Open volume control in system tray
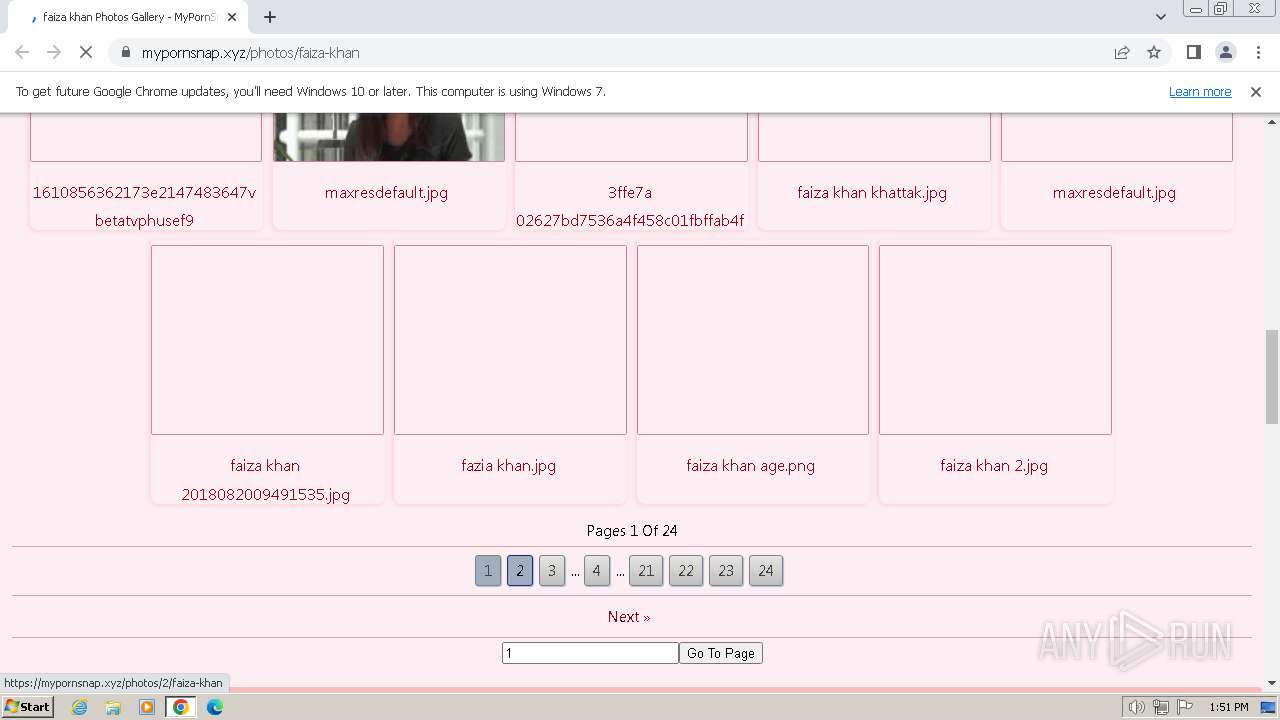Image resolution: width=1280 pixels, height=720 pixels. pos(1136,707)
